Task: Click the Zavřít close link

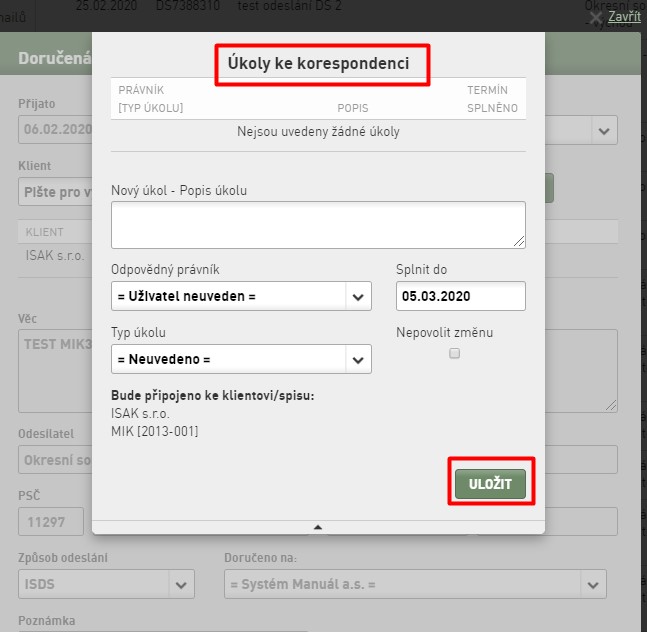Action: pos(624,17)
